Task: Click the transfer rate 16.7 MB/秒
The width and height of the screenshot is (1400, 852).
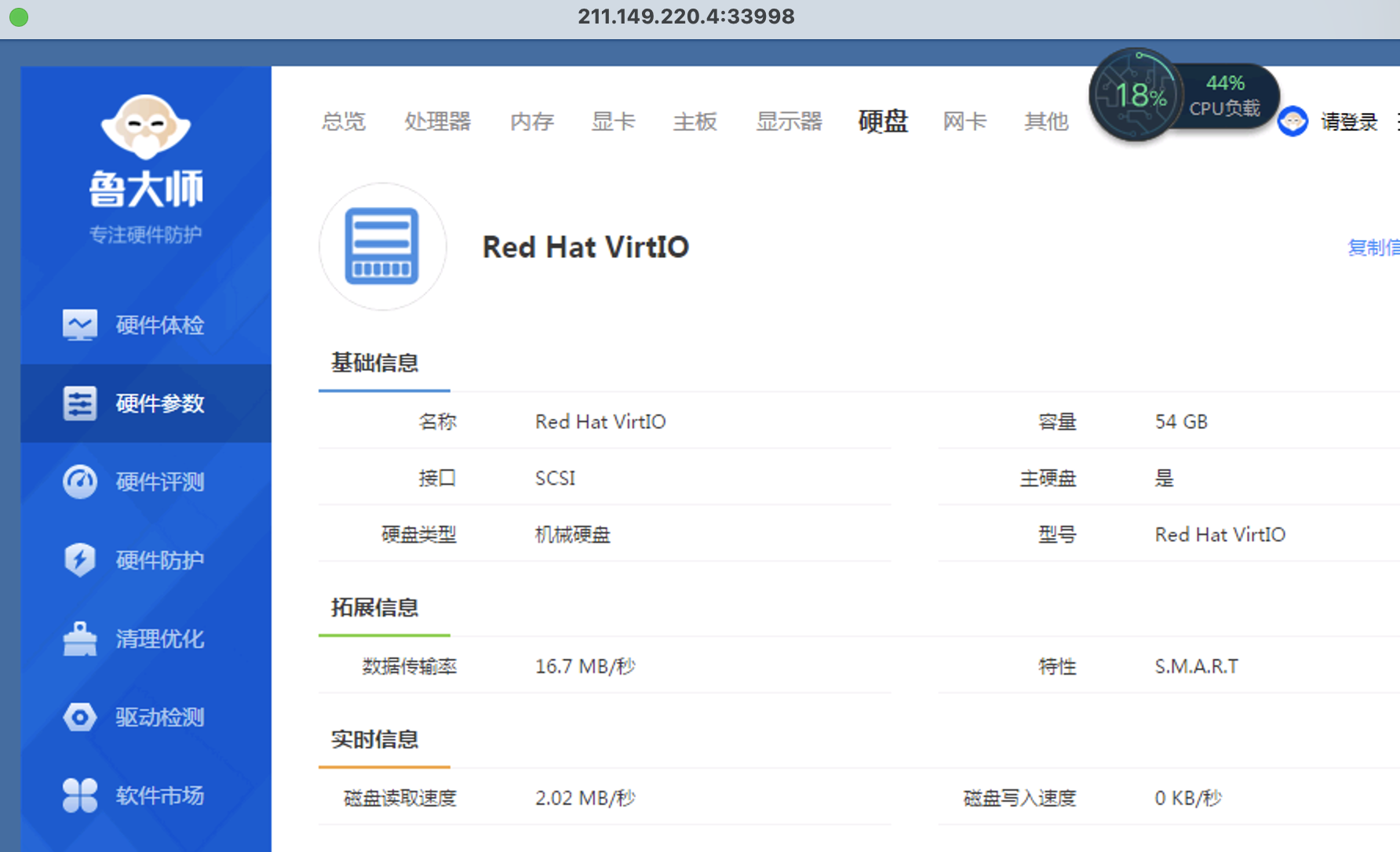Action: pyautogui.click(x=585, y=667)
